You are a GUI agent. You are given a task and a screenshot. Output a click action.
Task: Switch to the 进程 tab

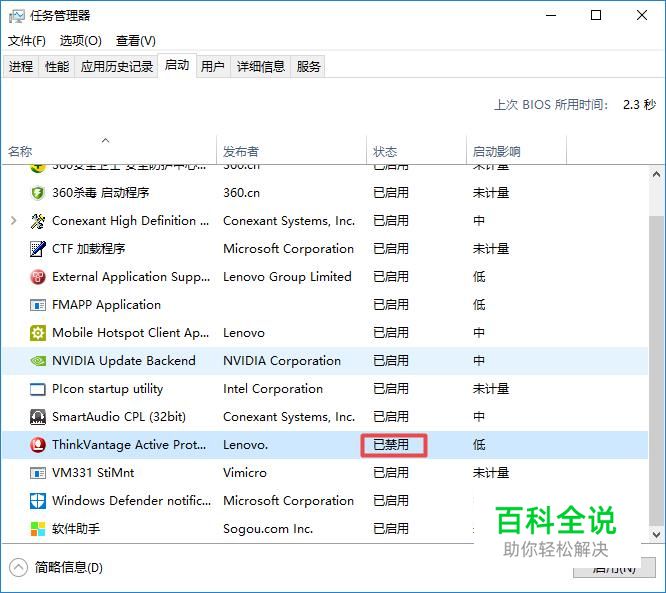(21, 66)
